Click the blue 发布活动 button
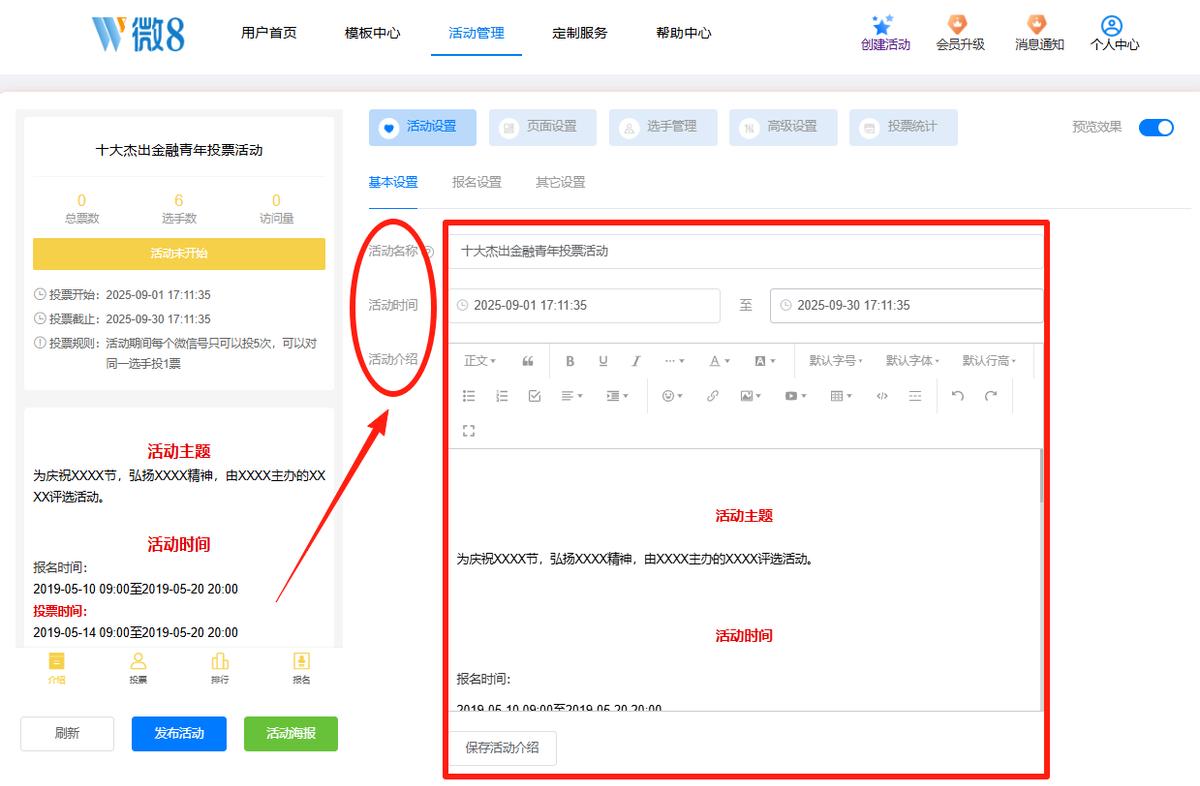Viewport: 1200px width, 786px height. (179, 733)
